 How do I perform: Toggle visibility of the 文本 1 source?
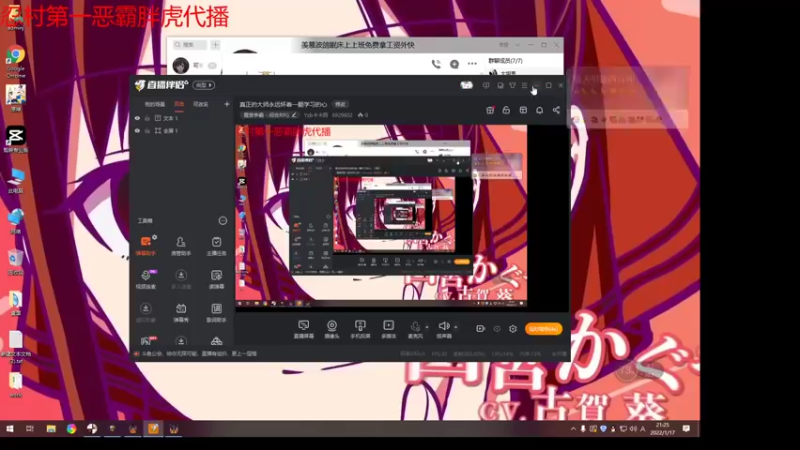coord(137,118)
